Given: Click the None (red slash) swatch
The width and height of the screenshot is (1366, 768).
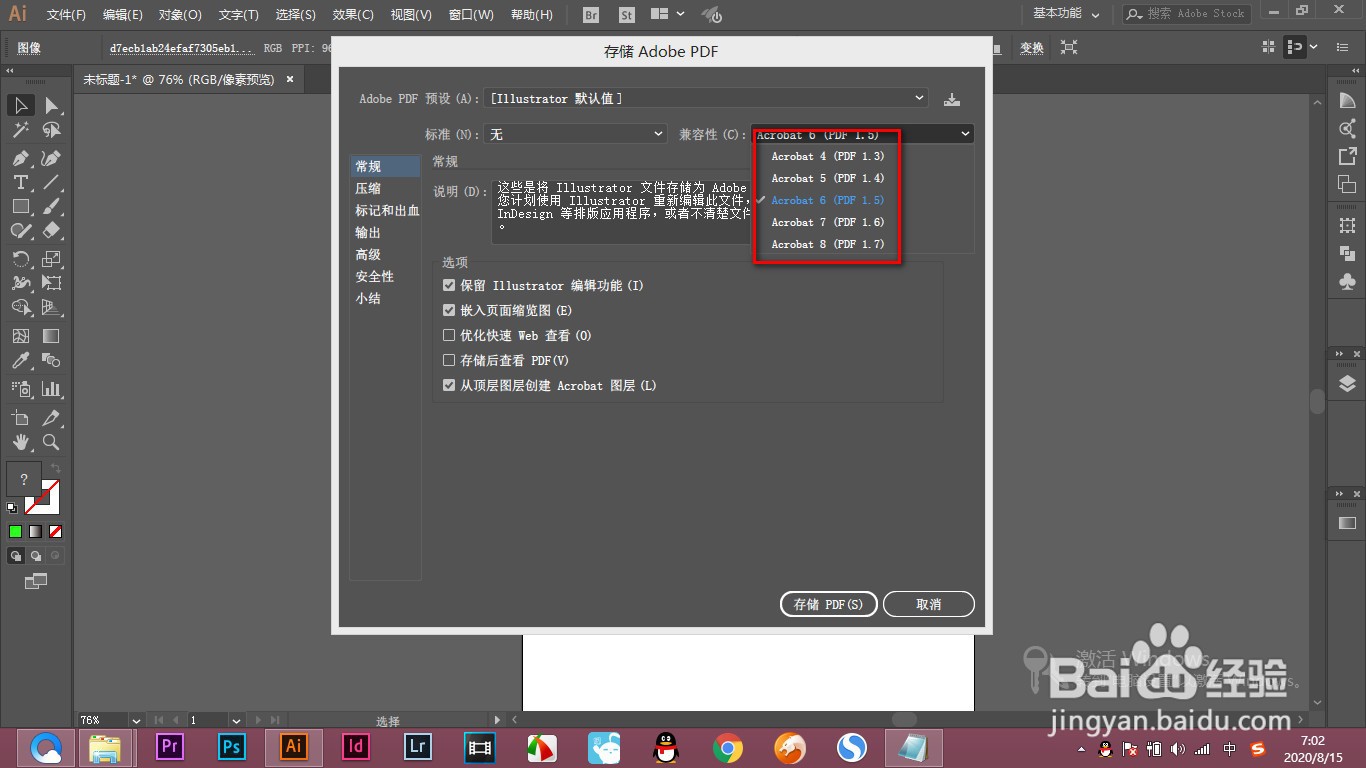Looking at the screenshot, I should (x=56, y=532).
